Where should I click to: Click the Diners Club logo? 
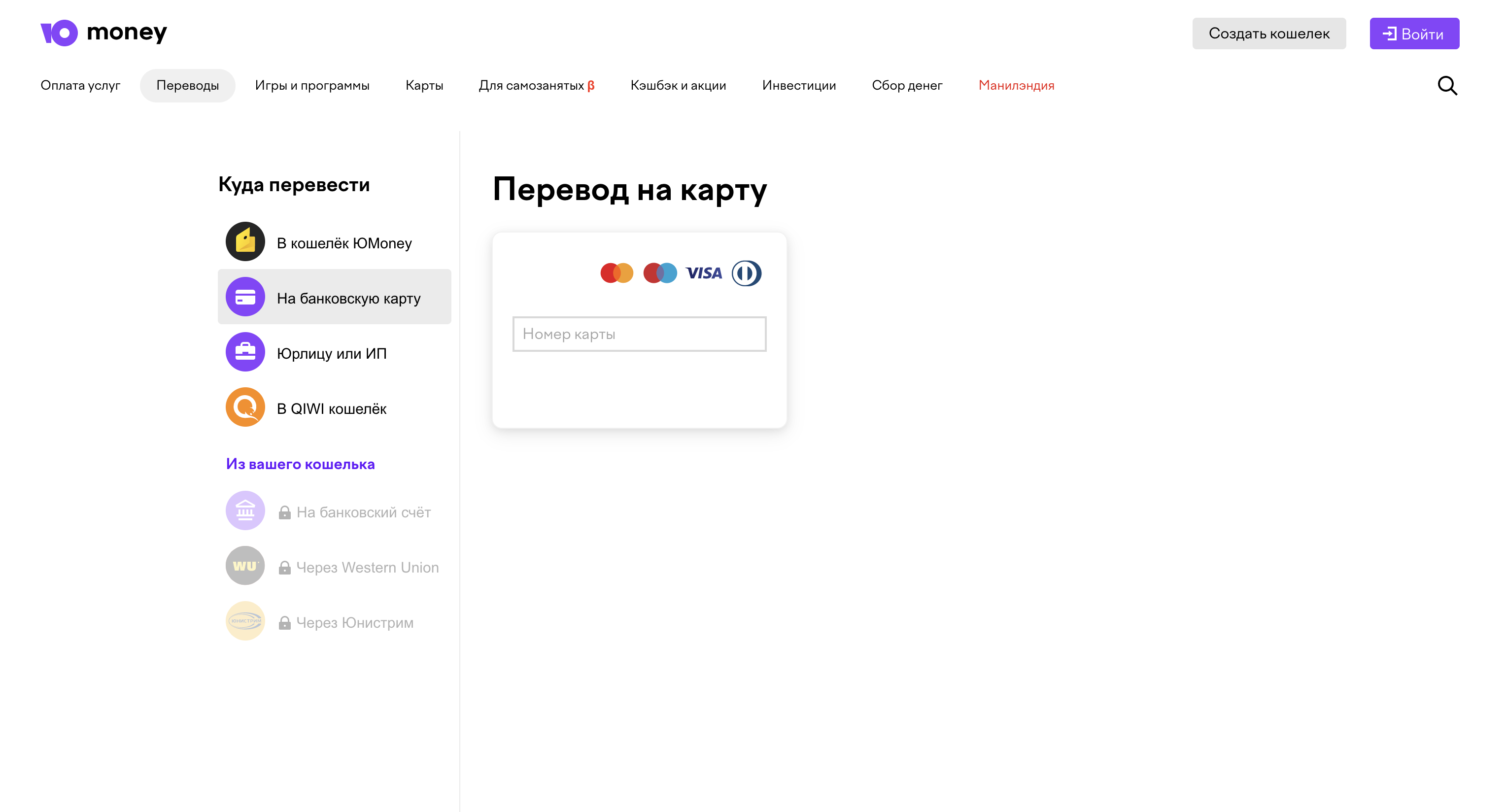[x=747, y=273]
